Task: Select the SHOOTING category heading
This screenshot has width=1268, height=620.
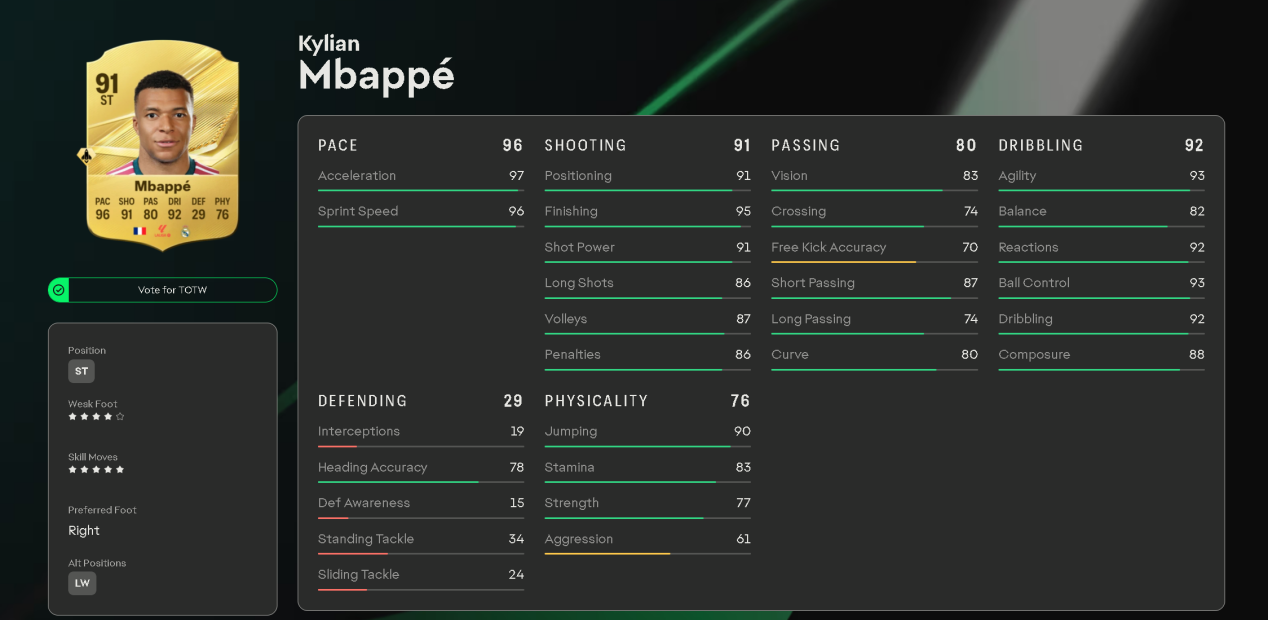Action: [585, 145]
